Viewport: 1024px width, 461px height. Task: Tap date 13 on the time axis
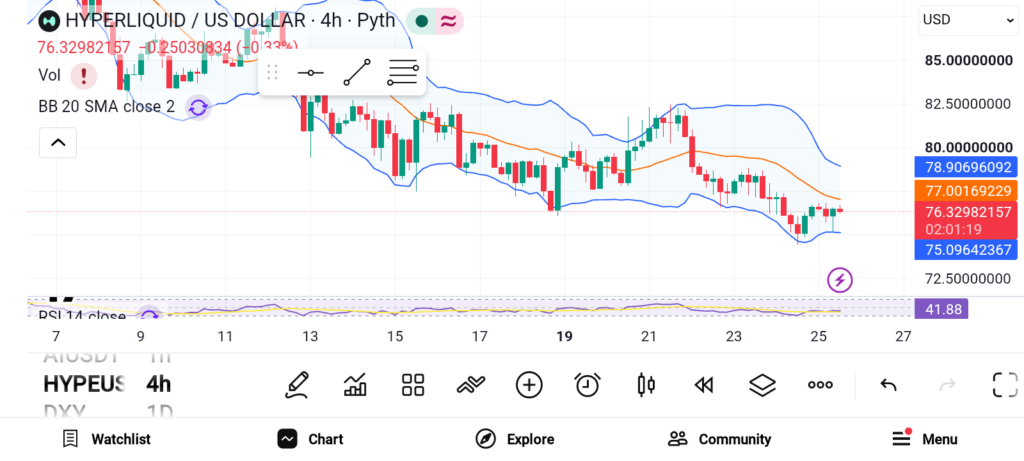(x=310, y=336)
